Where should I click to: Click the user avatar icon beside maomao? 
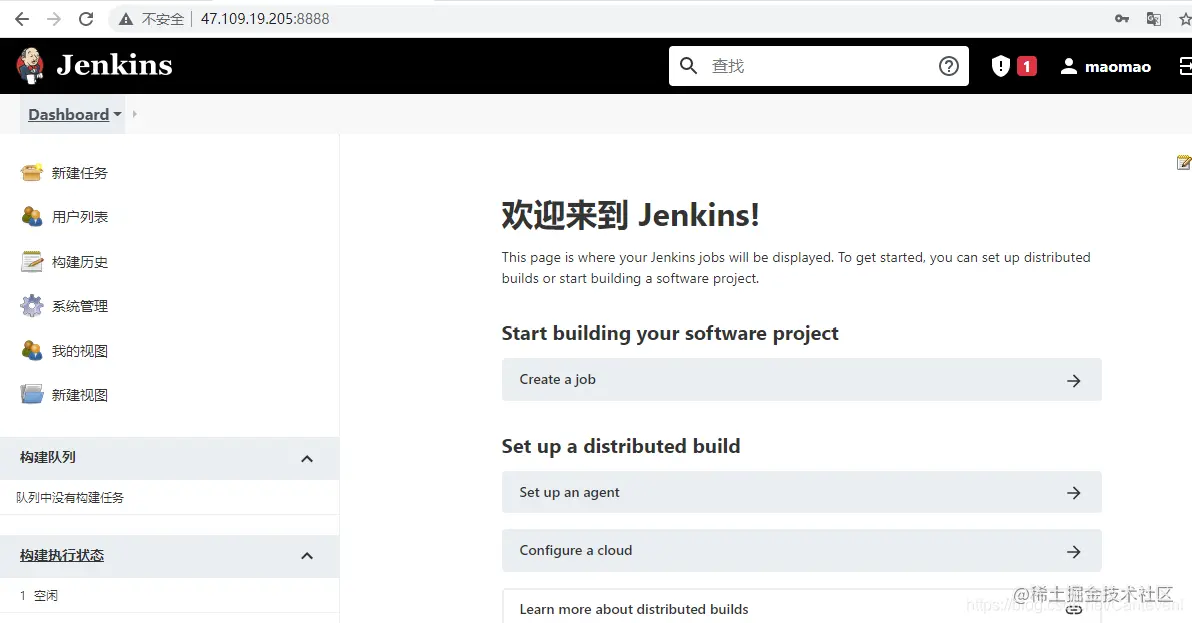(x=1069, y=66)
